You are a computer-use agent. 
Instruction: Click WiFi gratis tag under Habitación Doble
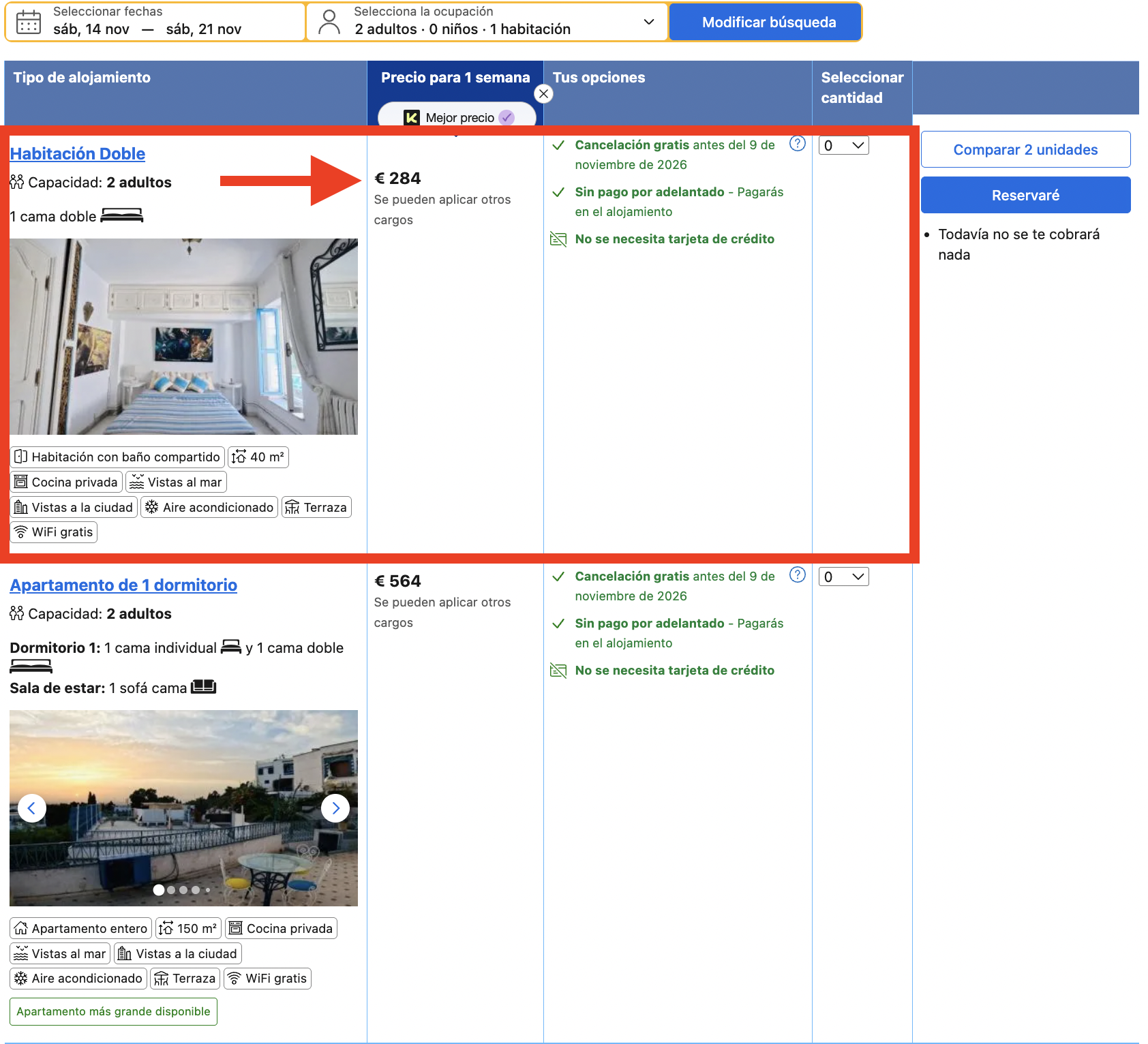(54, 532)
